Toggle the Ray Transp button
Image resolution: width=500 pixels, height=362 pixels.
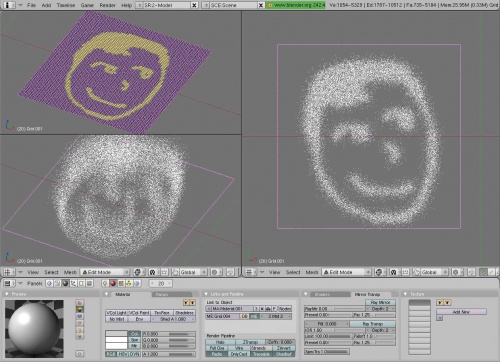coord(373,324)
